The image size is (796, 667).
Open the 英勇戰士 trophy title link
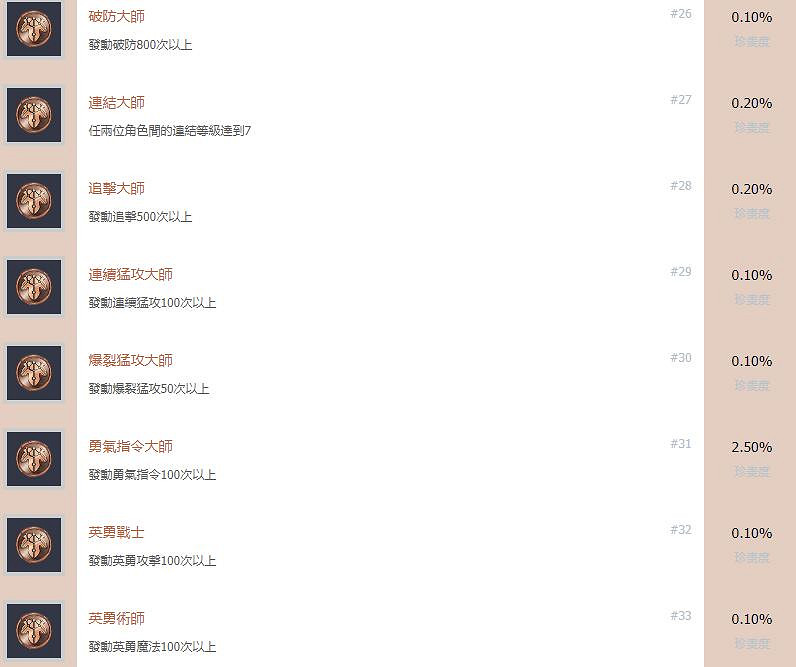116,533
